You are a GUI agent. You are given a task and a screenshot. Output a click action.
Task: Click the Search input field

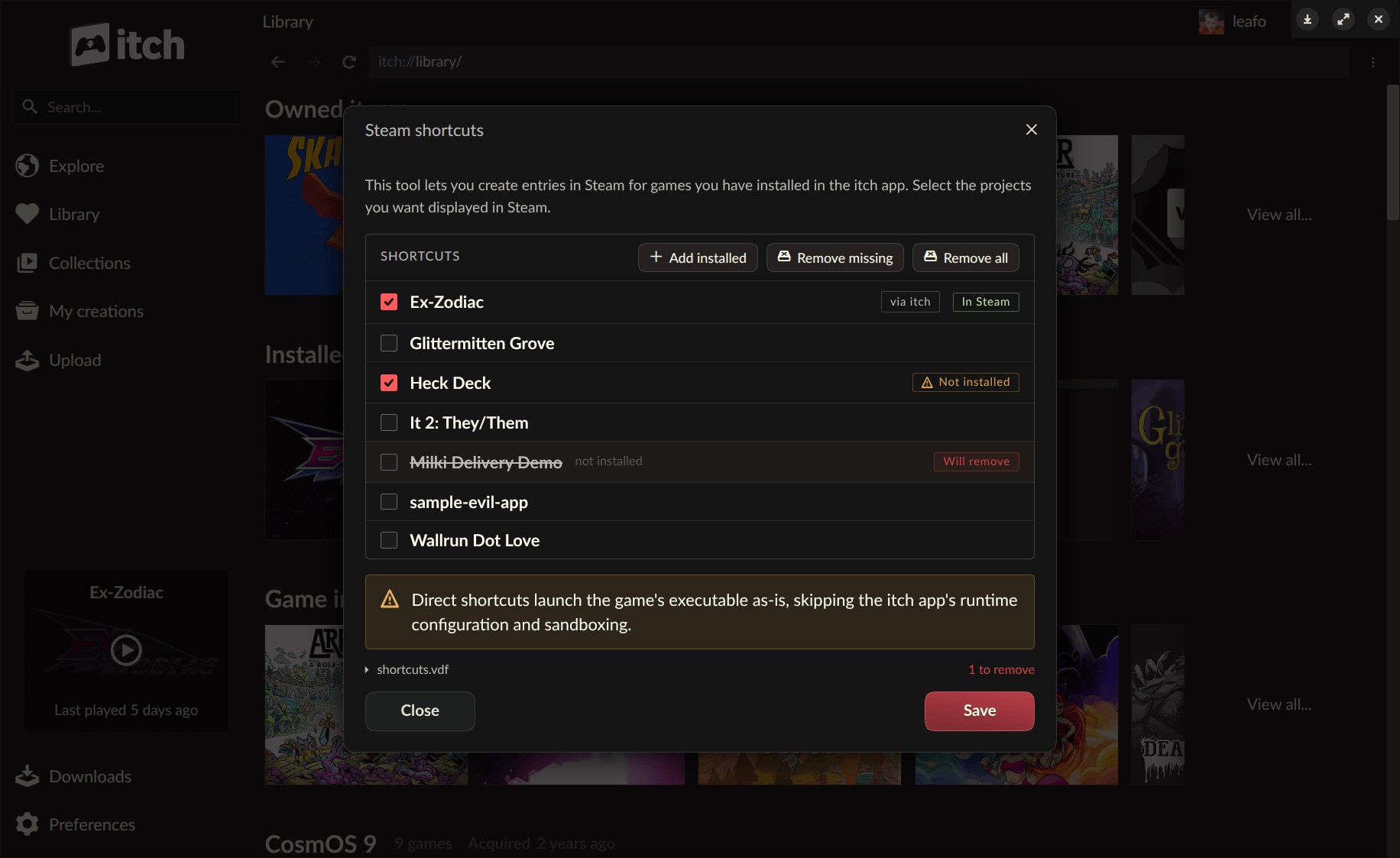127,107
